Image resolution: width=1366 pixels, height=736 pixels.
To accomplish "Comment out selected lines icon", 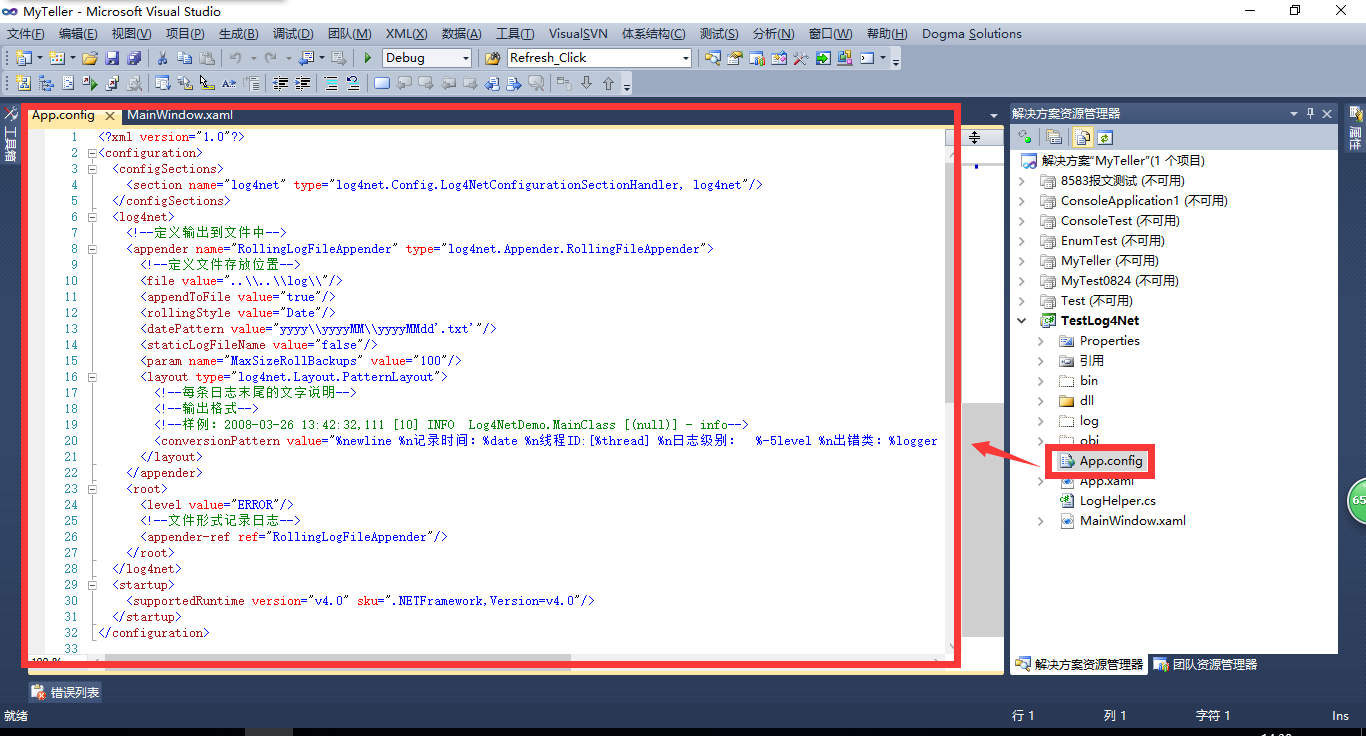I will pyautogui.click(x=331, y=83).
